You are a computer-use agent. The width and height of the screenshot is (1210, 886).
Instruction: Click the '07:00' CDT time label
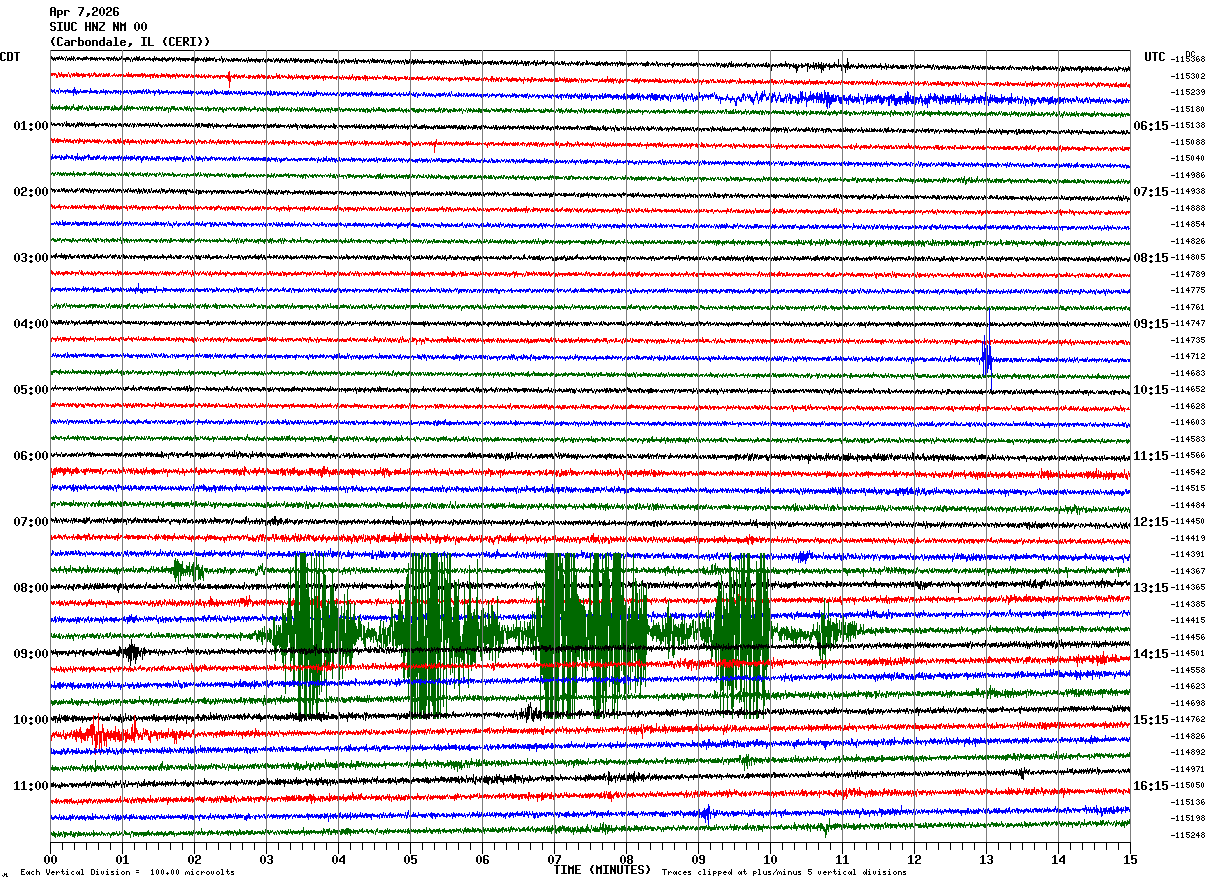[31, 522]
